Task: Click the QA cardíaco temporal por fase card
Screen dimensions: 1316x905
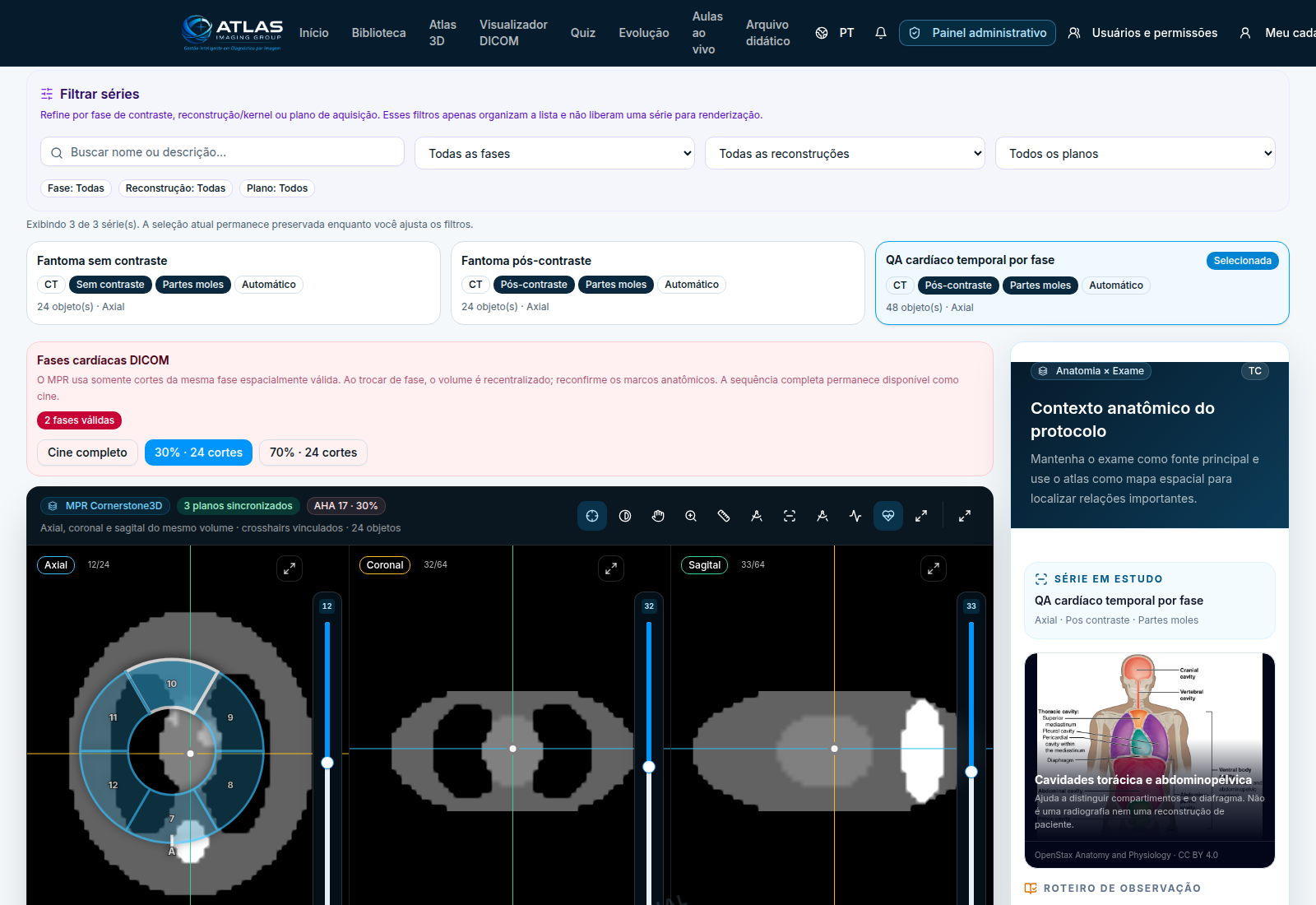Action: [x=1082, y=283]
